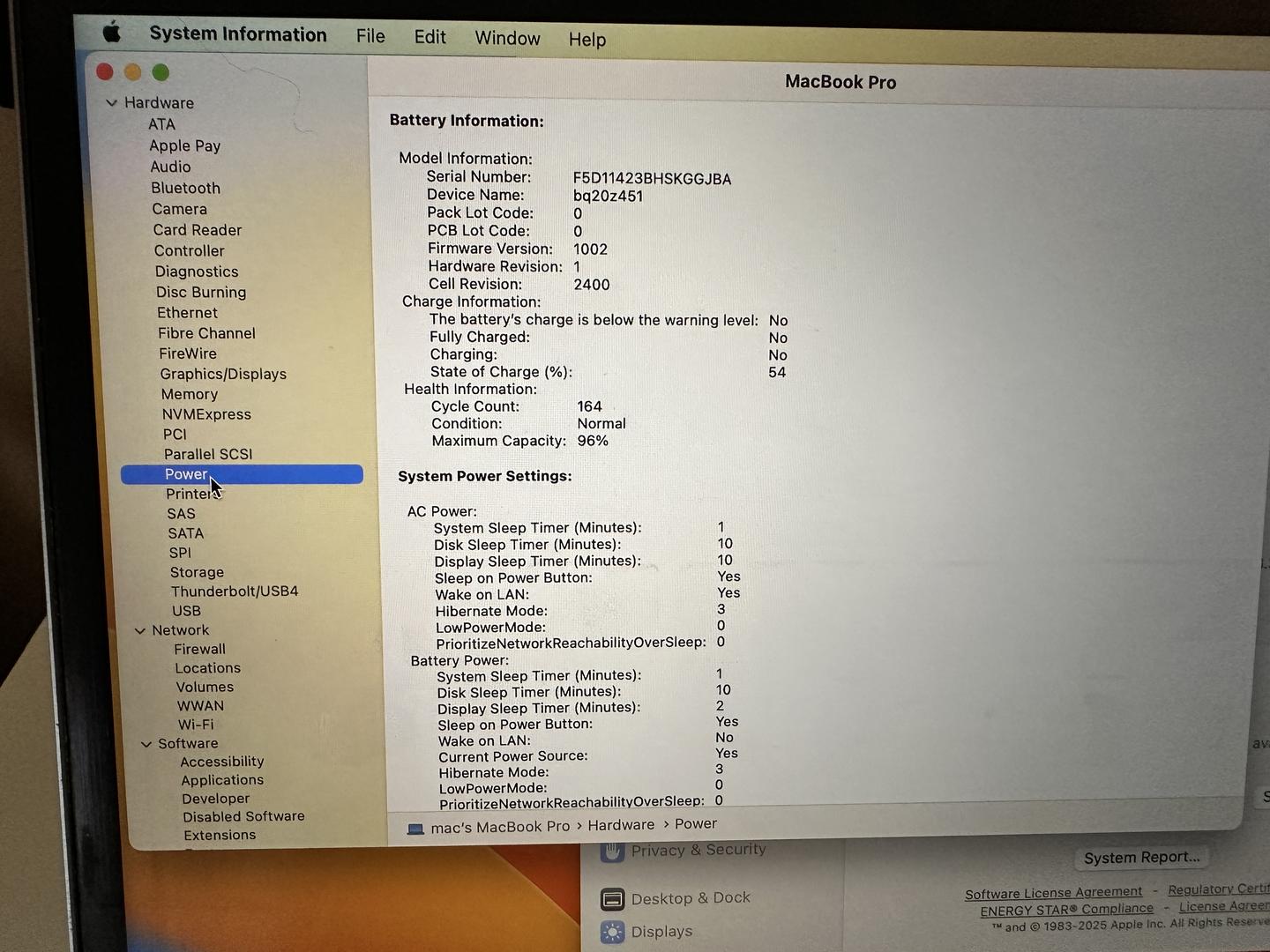Open ENERGY STAR Compliance link in Settings
This screenshot has width=1270, height=952.
coord(1066,910)
